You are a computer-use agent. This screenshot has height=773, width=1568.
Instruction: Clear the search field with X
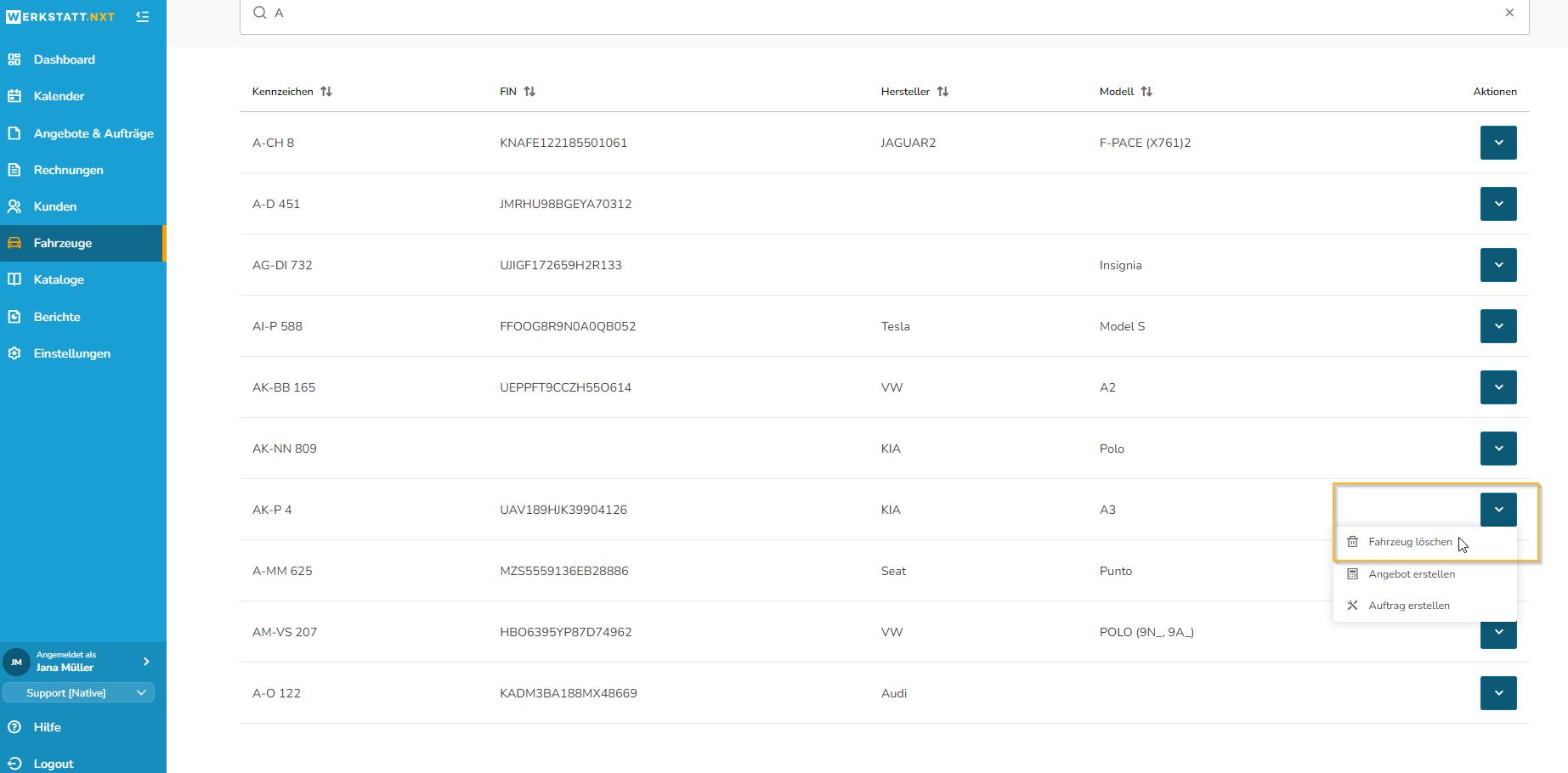click(1509, 13)
